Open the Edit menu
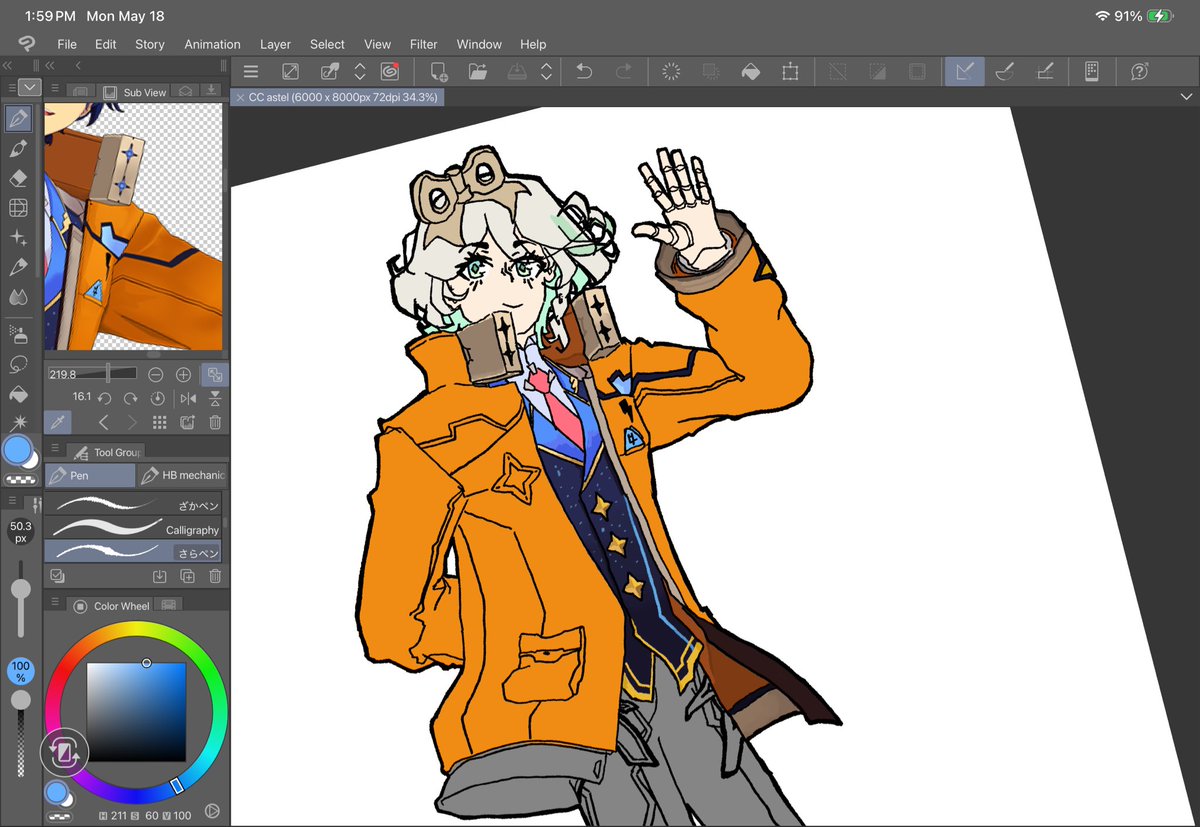This screenshot has width=1200, height=827. pos(106,44)
